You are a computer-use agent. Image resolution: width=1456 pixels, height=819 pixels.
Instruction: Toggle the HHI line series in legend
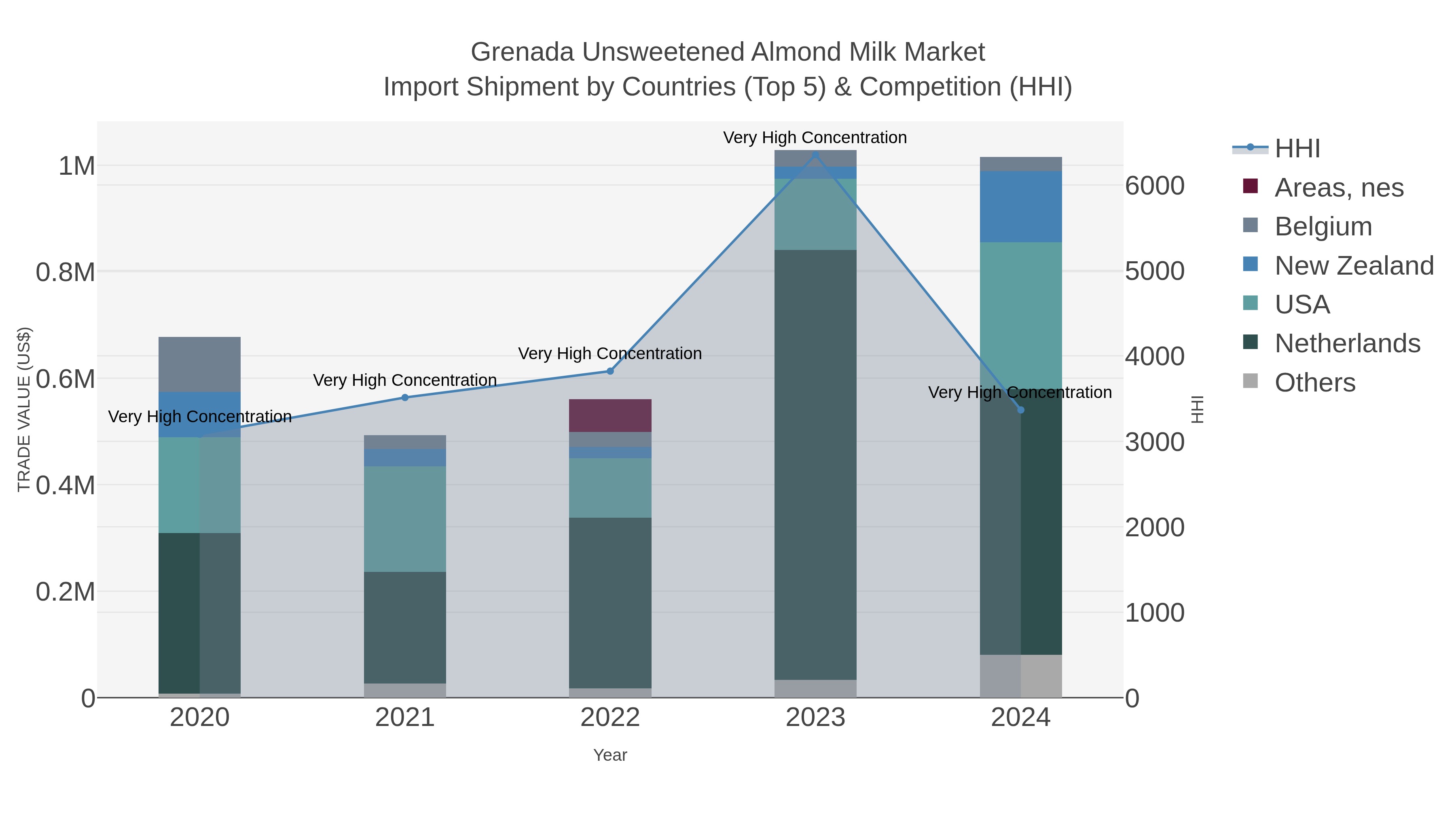[1276, 148]
